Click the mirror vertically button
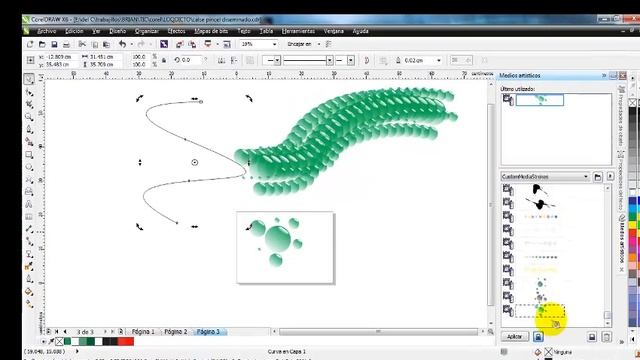640x360 pixels. pyautogui.click(x=234, y=60)
